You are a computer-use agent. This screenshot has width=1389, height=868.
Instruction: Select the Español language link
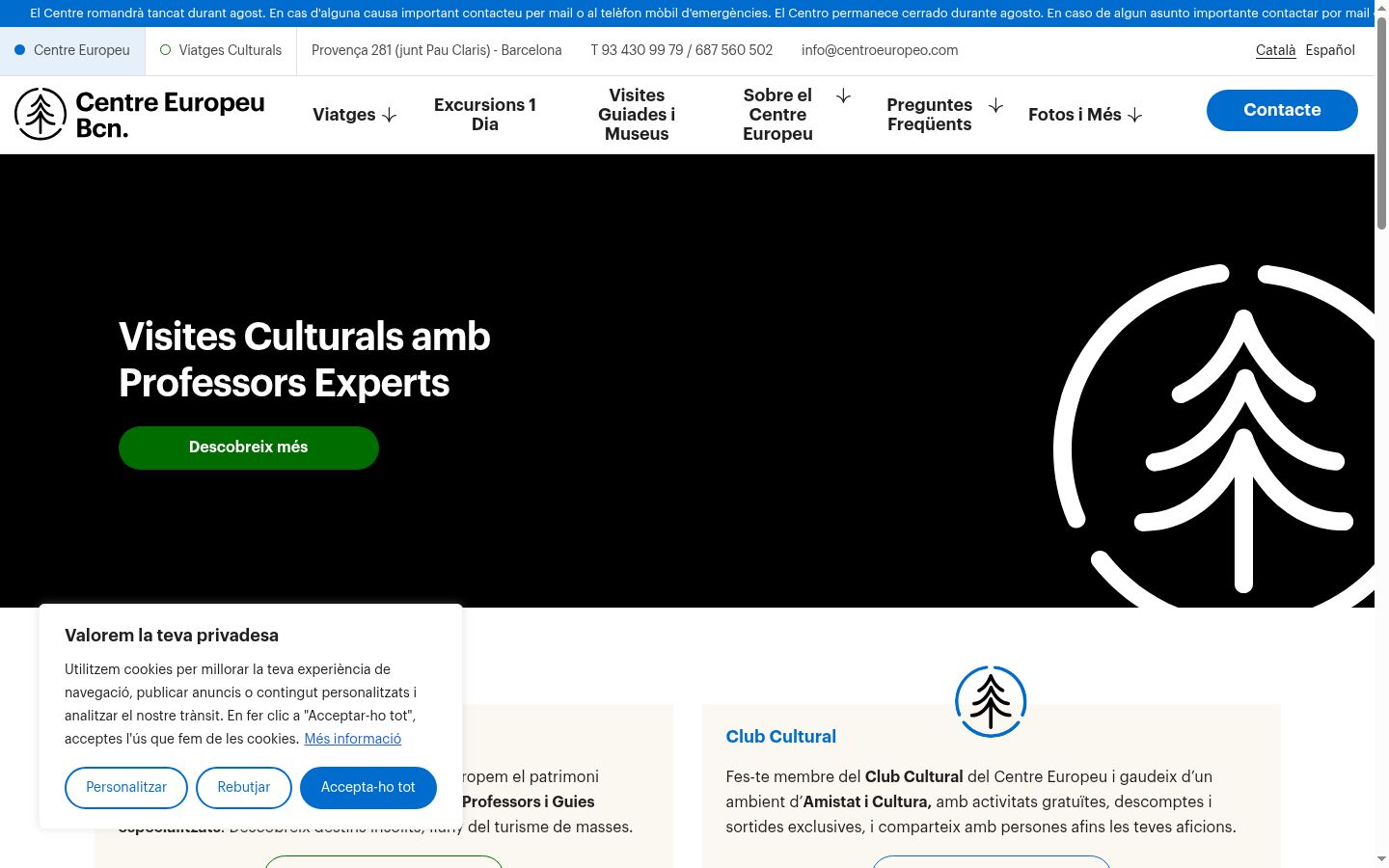[x=1330, y=50]
